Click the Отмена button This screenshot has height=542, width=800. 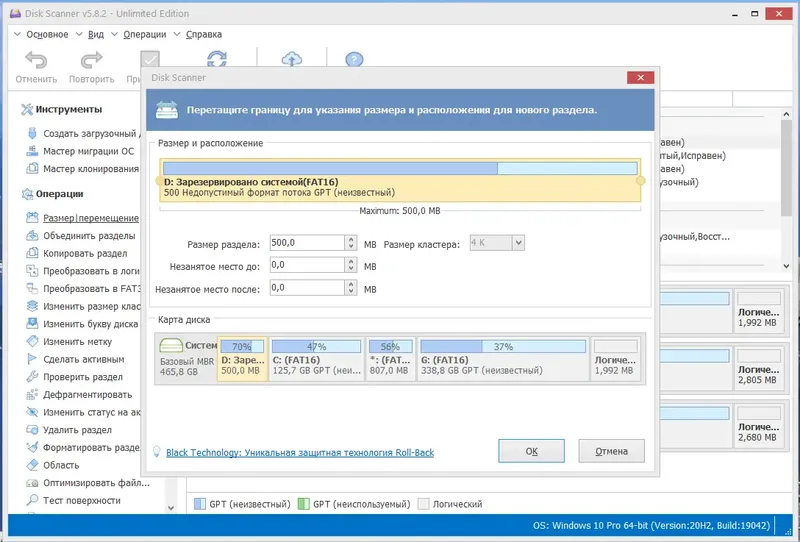tap(611, 451)
